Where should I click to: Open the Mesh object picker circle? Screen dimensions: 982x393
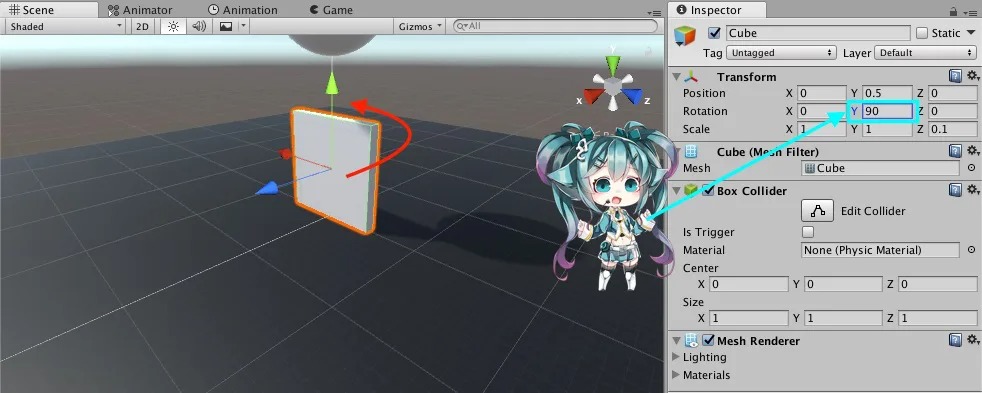[x=971, y=168]
